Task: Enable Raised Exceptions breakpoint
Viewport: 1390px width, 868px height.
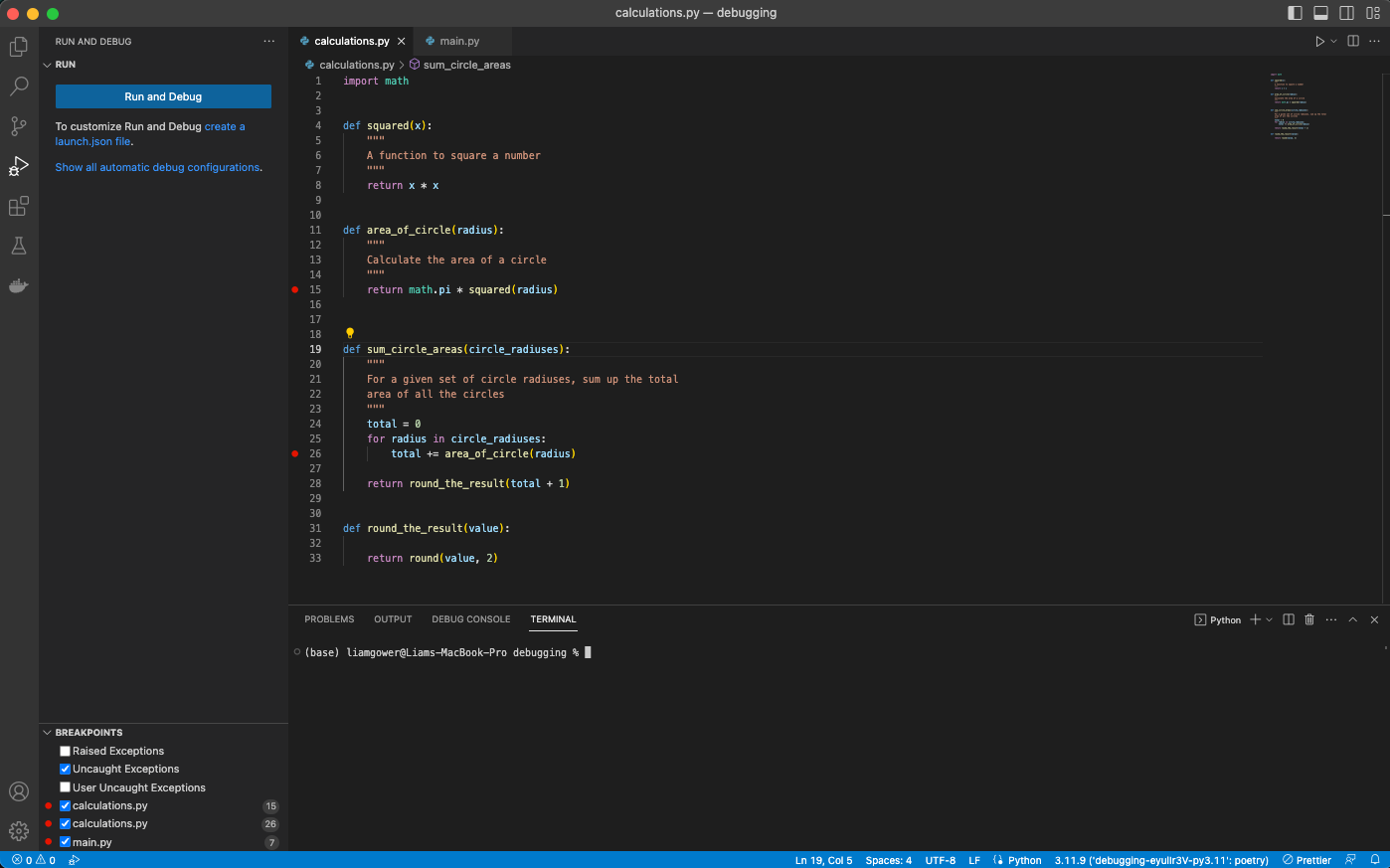Action: tap(65, 750)
